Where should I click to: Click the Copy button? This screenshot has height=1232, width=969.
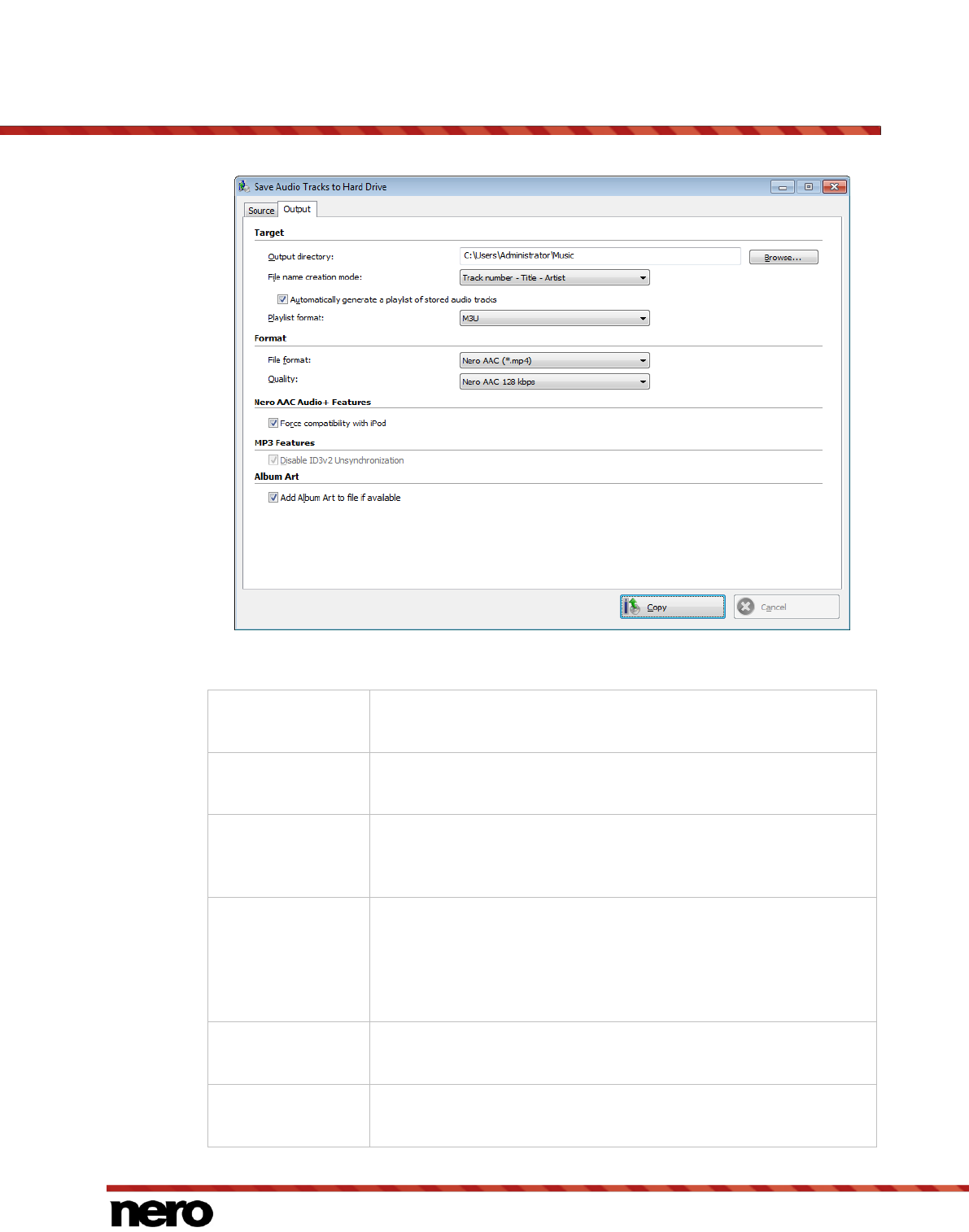[x=672, y=607]
